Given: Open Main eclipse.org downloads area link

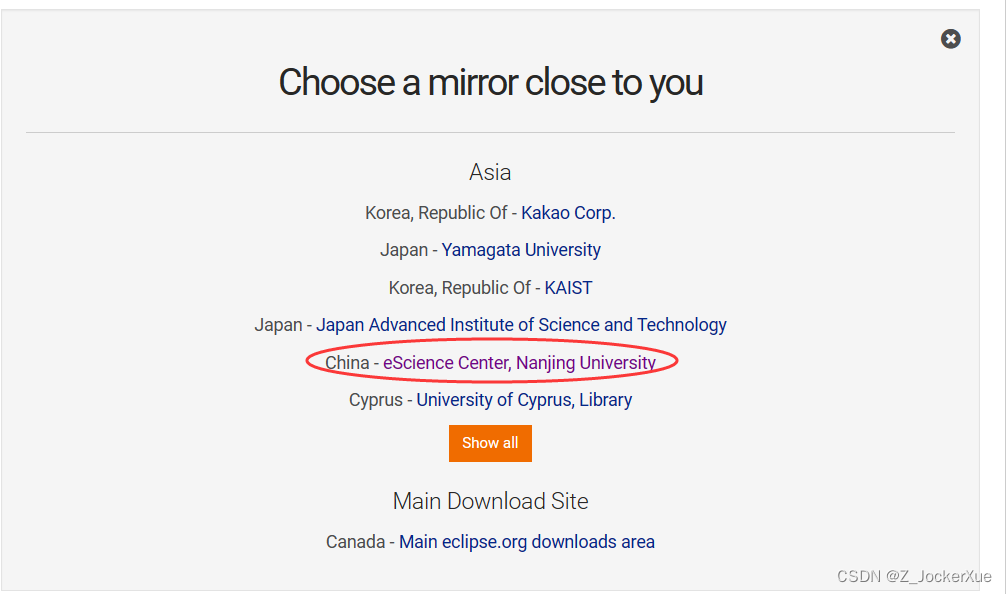Looking at the screenshot, I should pos(526,542).
